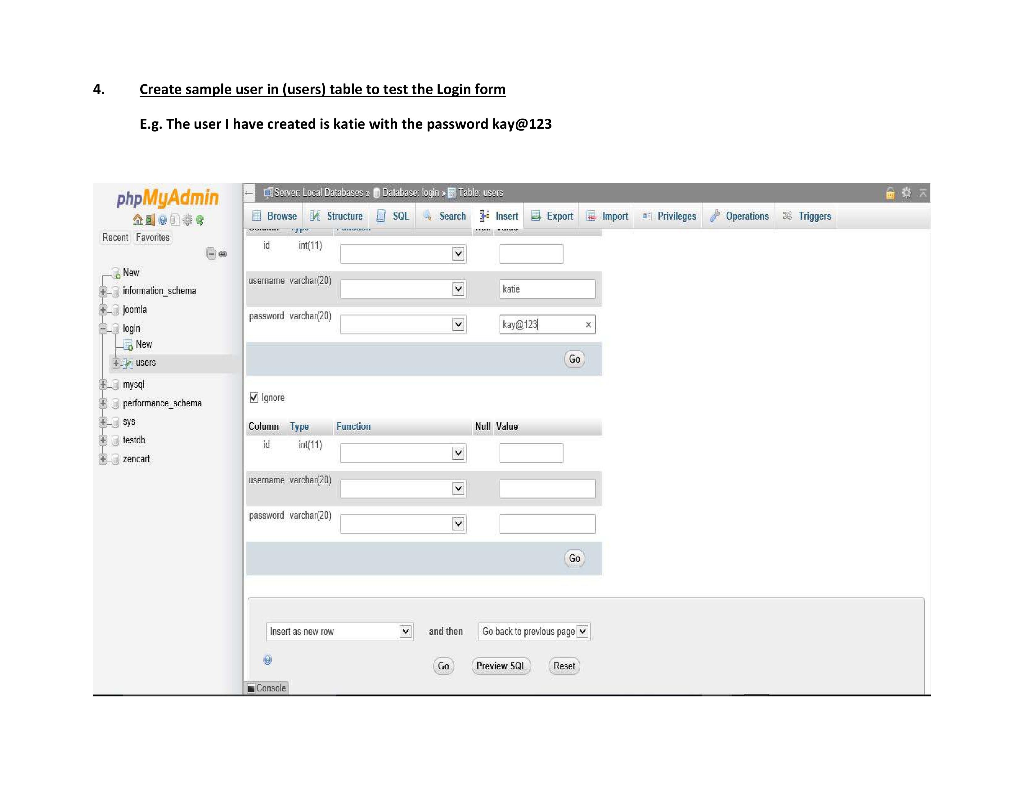Click the Preview SQL button

click(500, 666)
